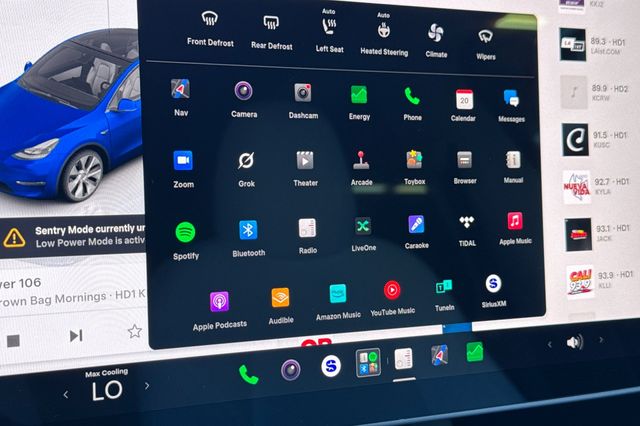Viewport: 640px width, 426px height.
Task: Decrease volume with left chevron
Action: point(550,345)
